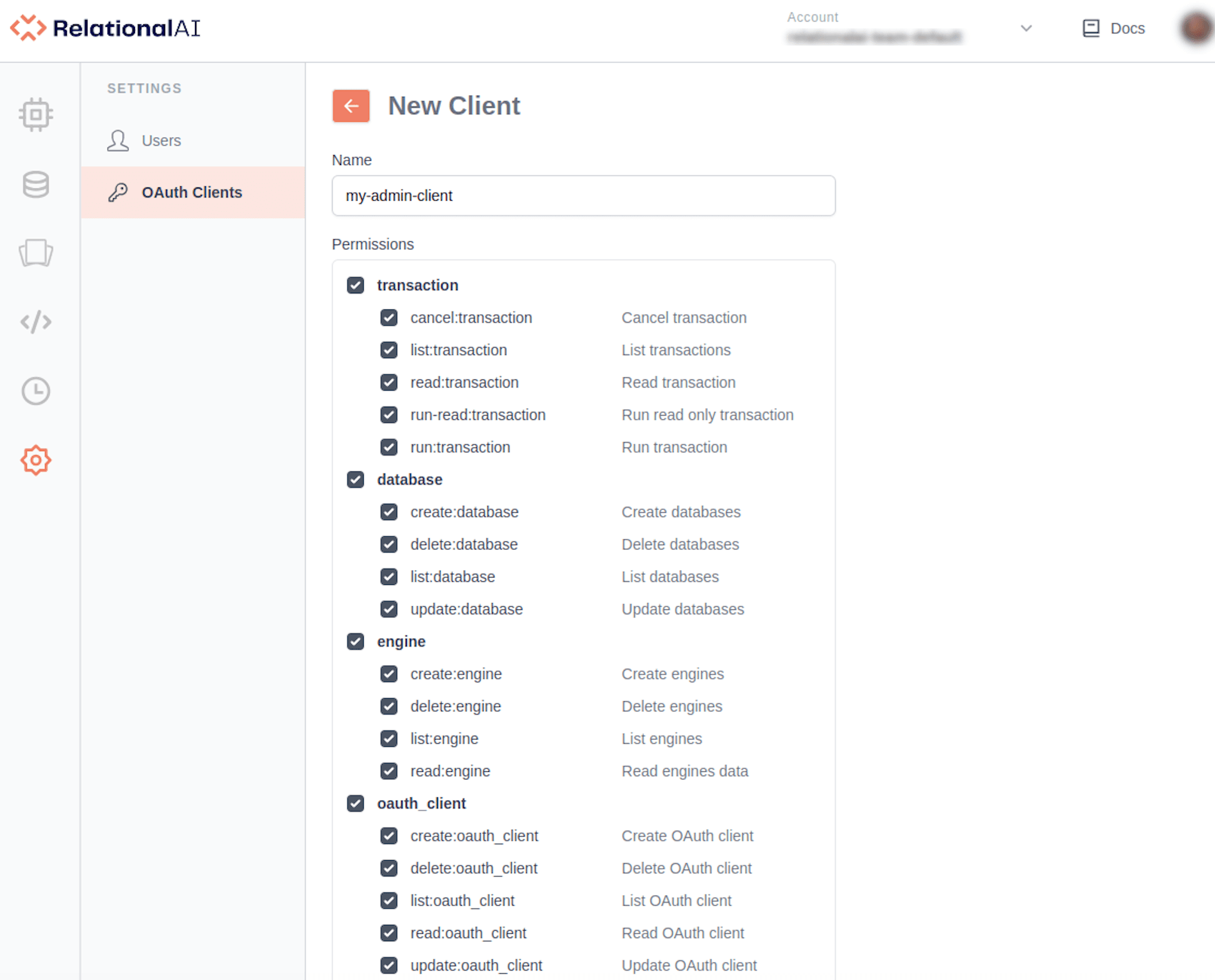Open the transactions clock icon in sidebar

[x=36, y=391]
